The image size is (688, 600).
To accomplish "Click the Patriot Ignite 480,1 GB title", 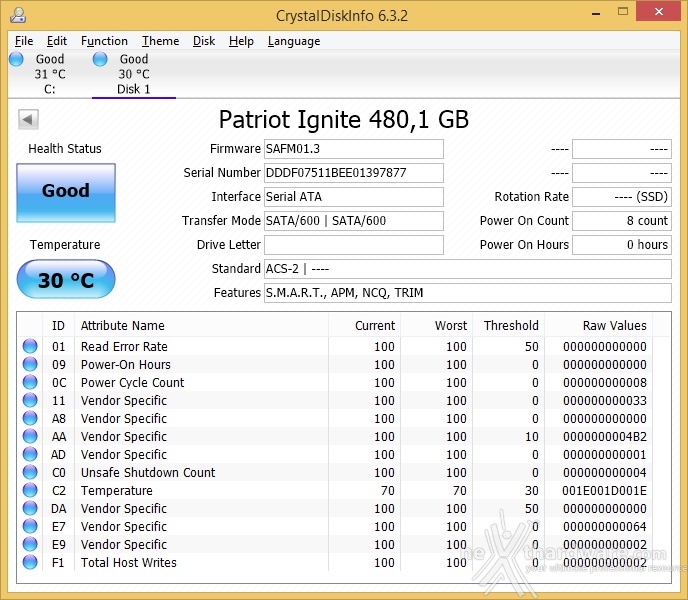I will [x=344, y=119].
